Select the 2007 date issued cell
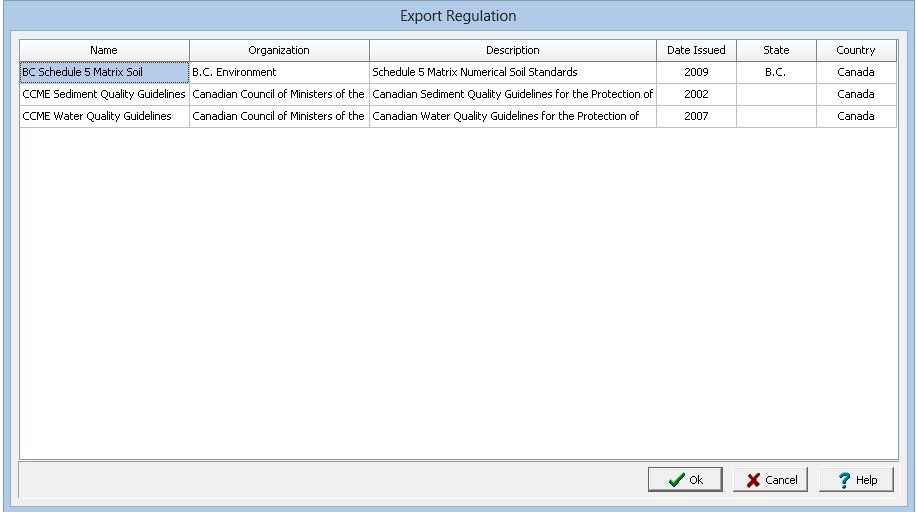Image resolution: width=917 pixels, height=512 pixels. click(696, 116)
